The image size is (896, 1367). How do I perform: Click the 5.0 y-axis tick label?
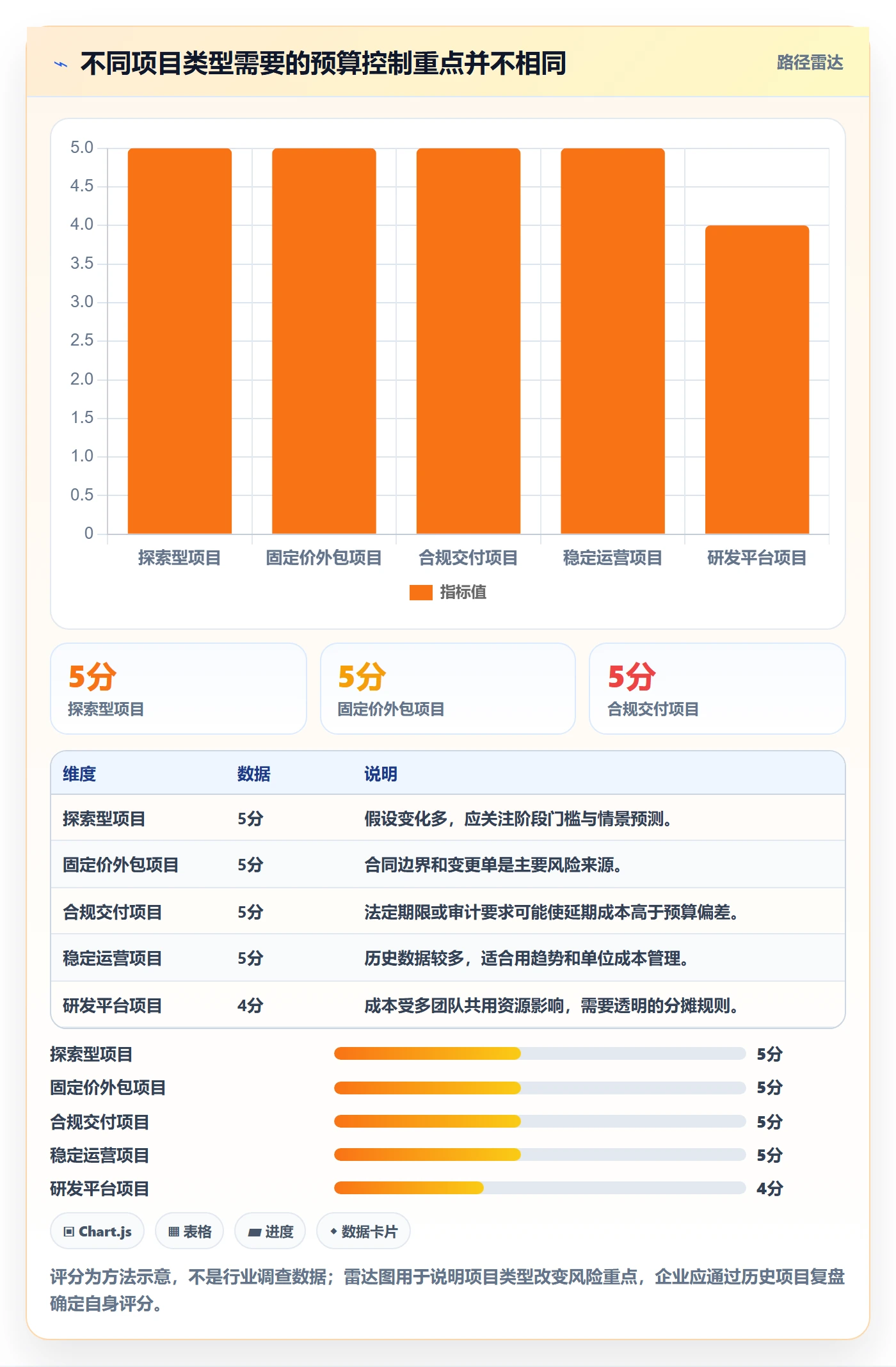(82, 148)
